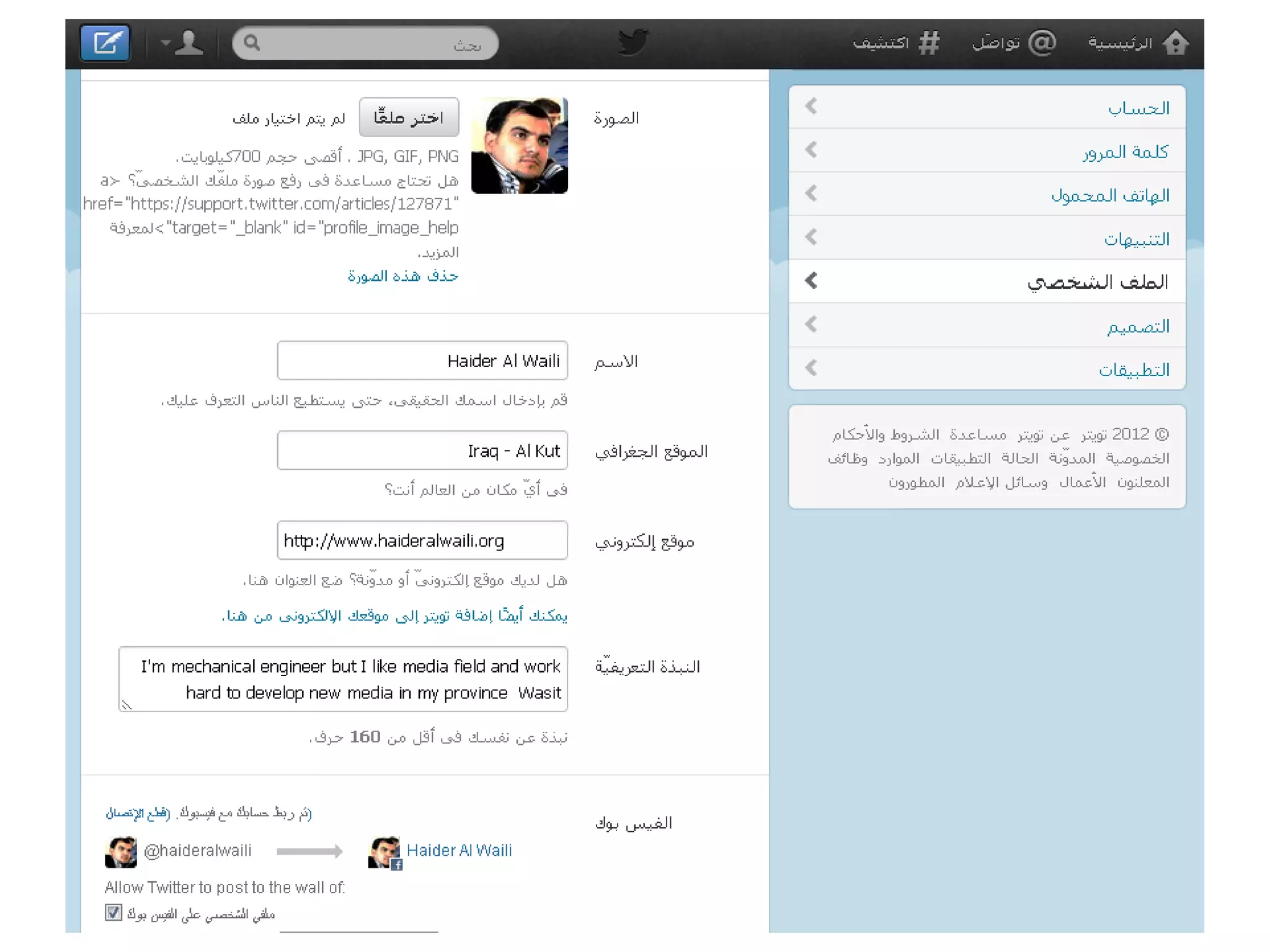Click the name field with Haider Al Waili
Image resolution: width=1270 pixels, height=952 pixels.
(422, 361)
